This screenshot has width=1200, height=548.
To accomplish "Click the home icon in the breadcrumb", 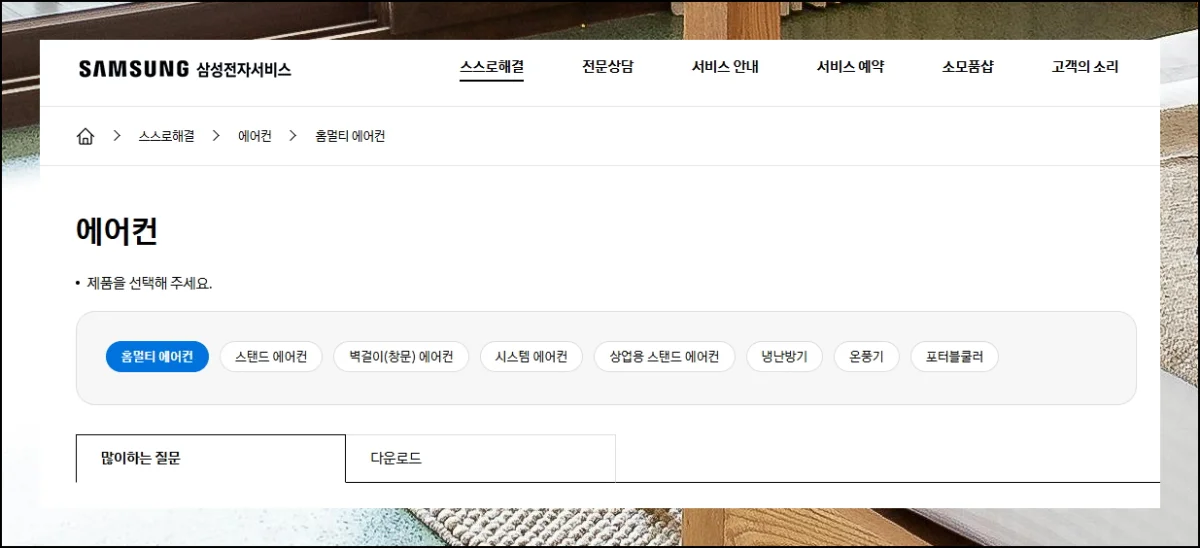I will (85, 136).
